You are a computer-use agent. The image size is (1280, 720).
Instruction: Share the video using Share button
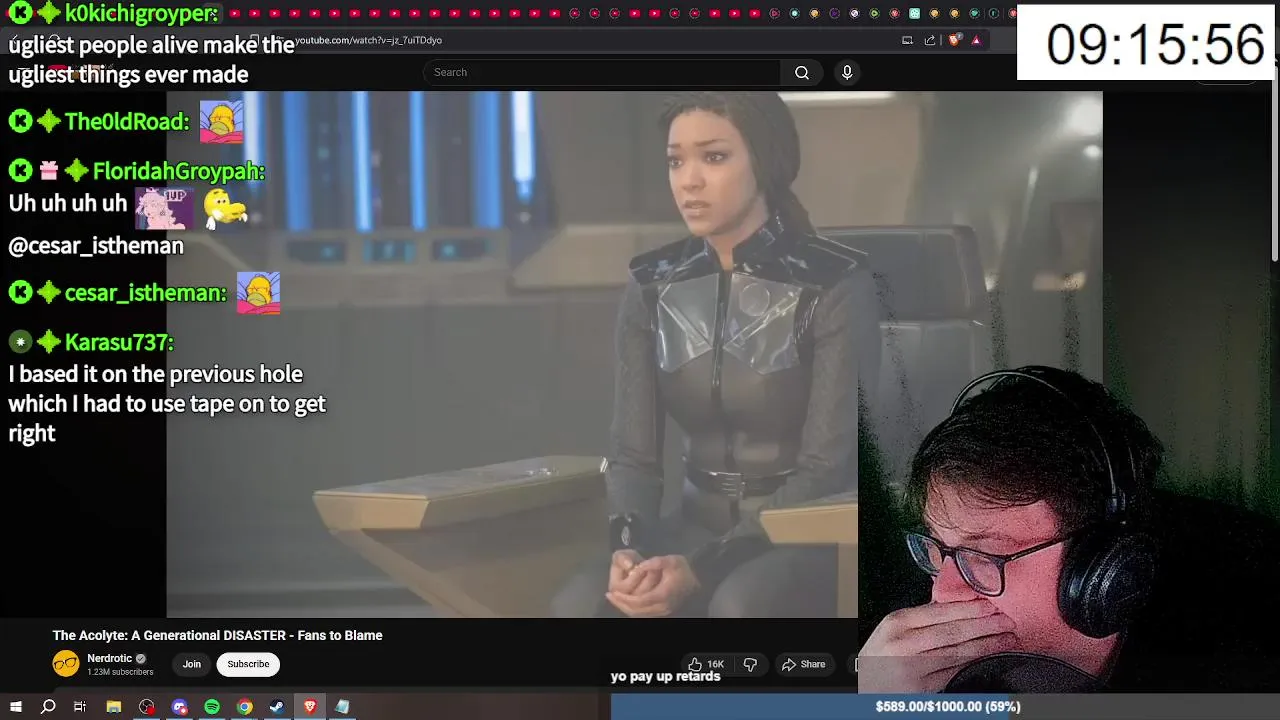tap(804, 664)
